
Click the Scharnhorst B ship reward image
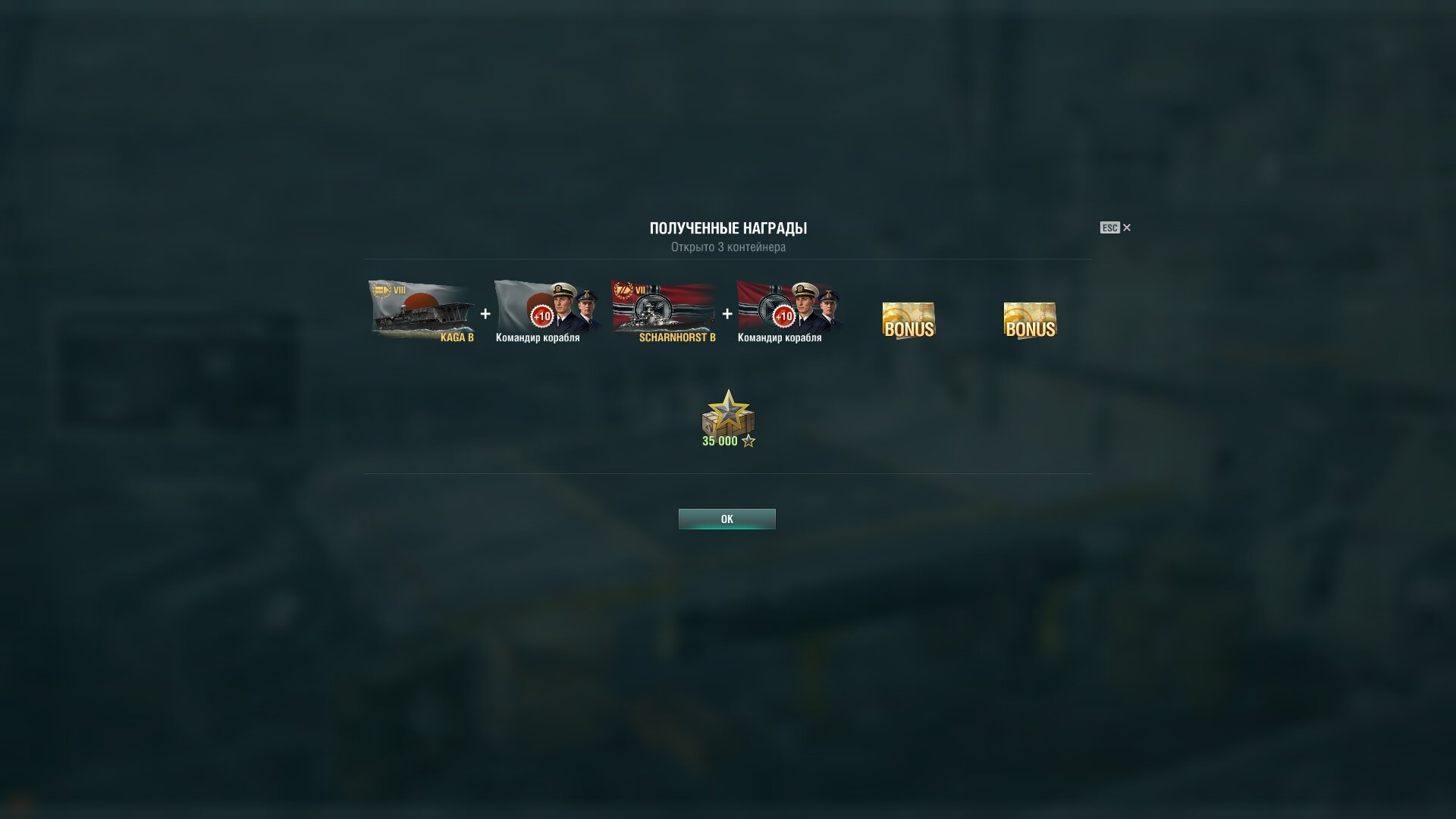pos(664,311)
